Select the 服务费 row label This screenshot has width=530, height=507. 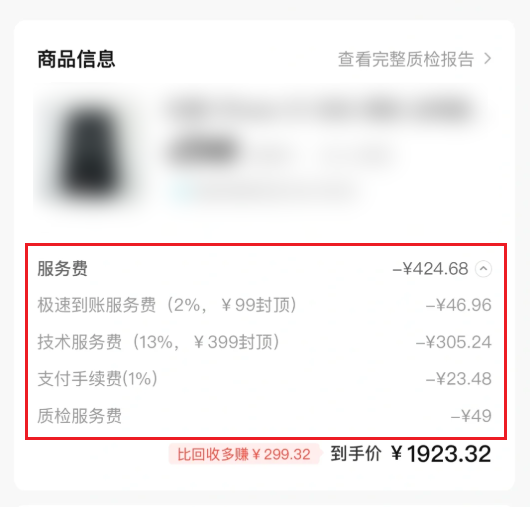point(63,269)
